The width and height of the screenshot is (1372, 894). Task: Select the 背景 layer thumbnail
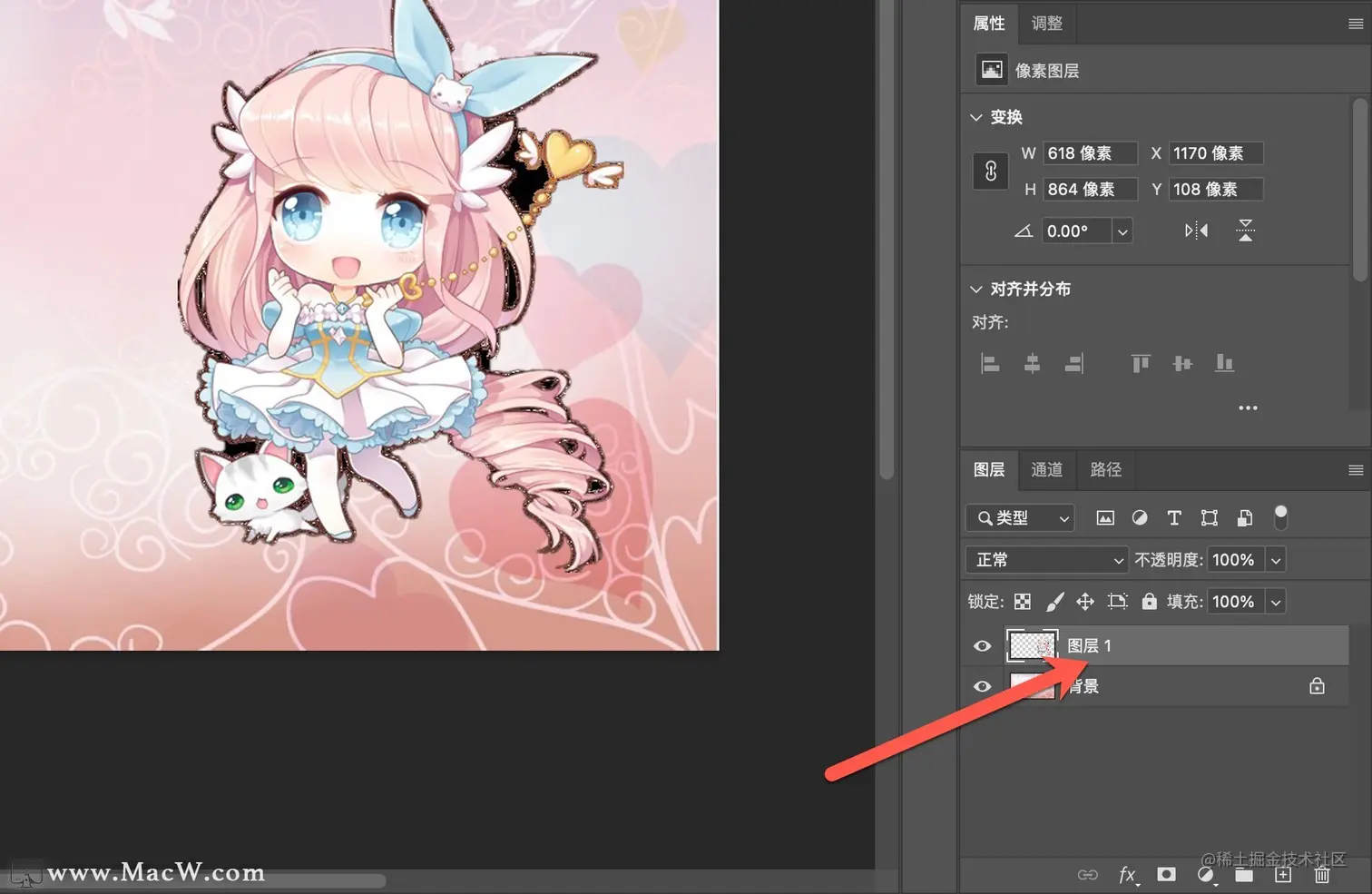(x=1033, y=686)
